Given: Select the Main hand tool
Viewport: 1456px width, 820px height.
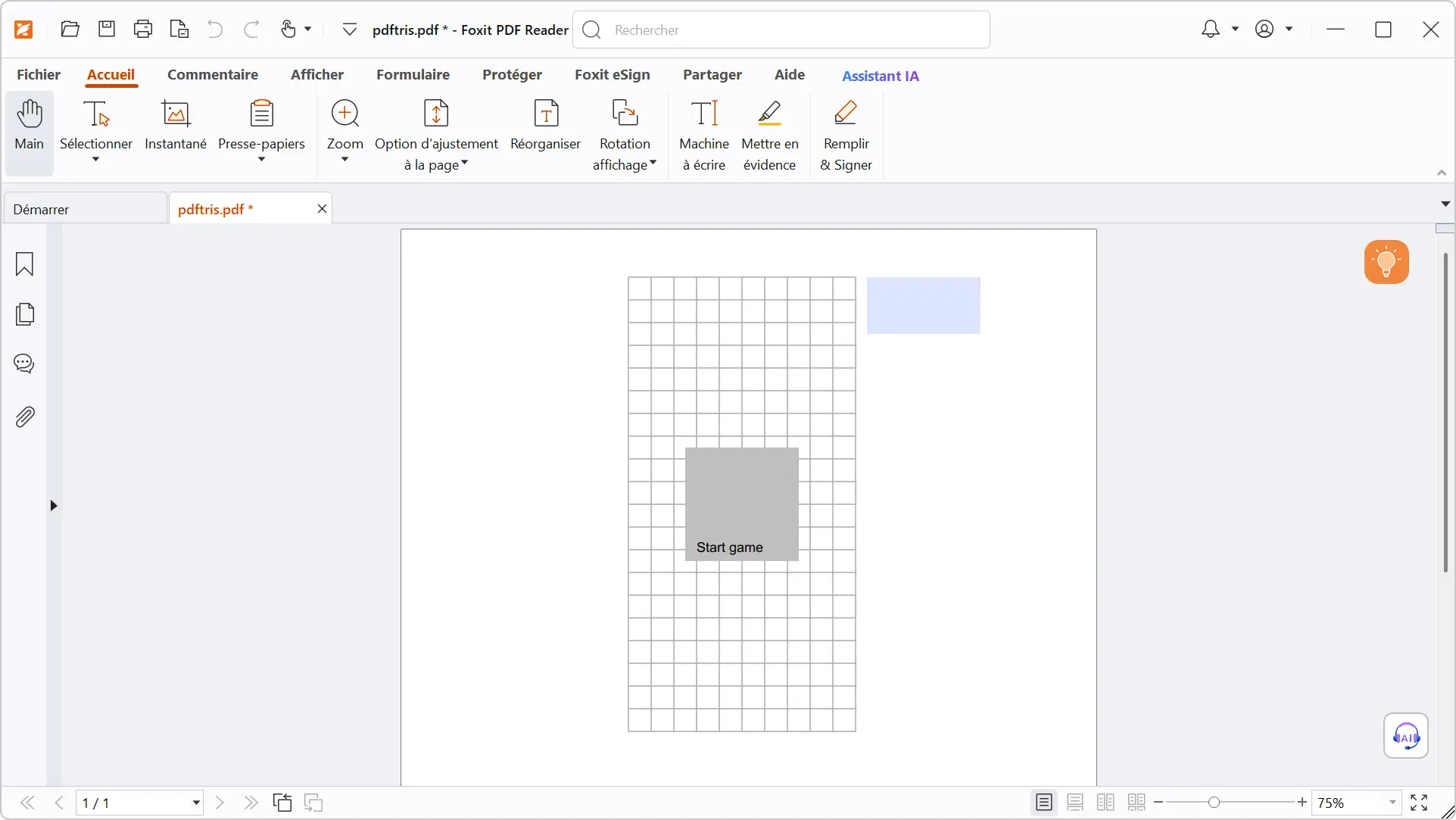Looking at the screenshot, I should pyautogui.click(x=30, y=133).
